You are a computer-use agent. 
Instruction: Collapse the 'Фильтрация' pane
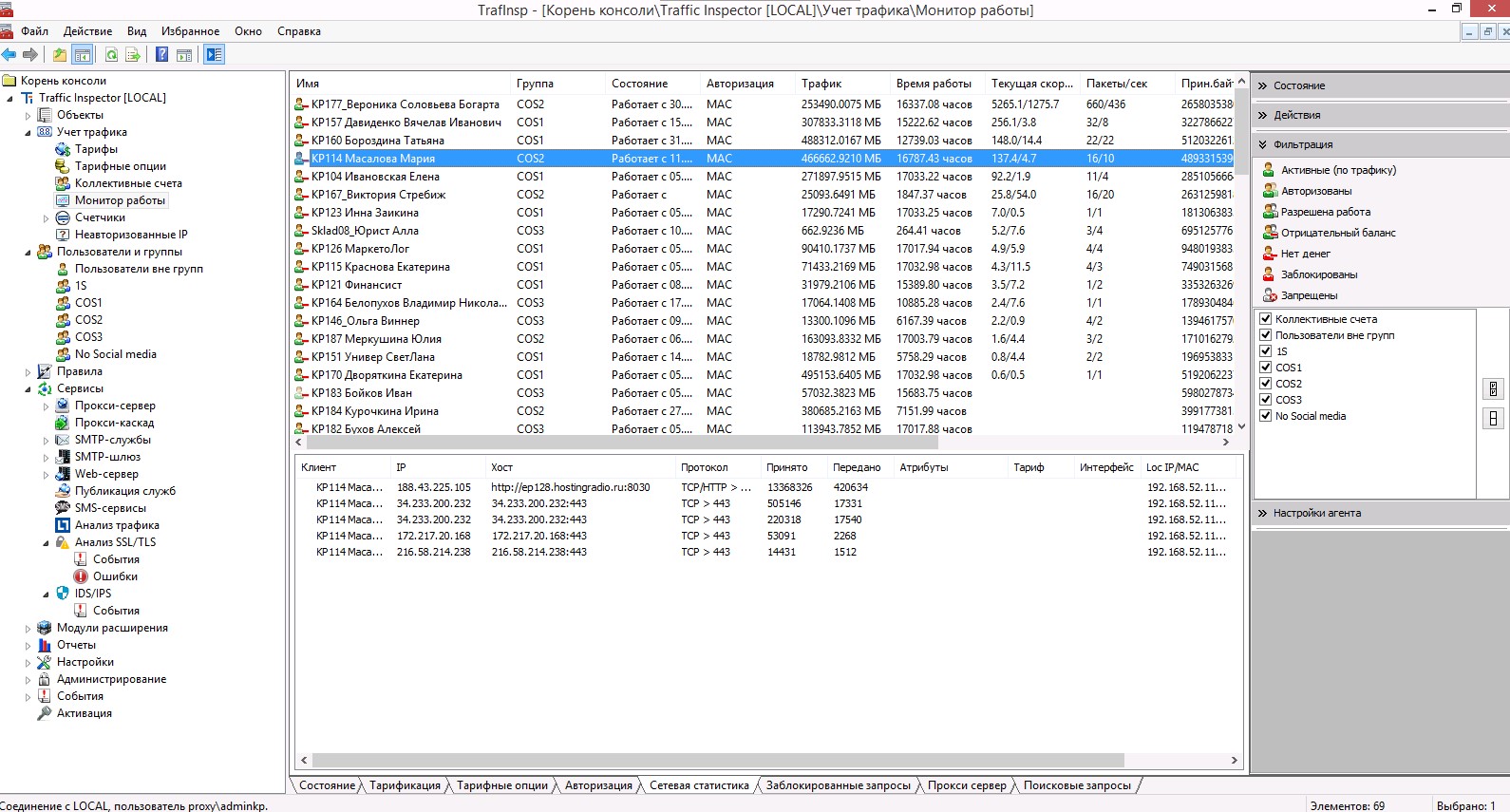click(1381, 144)
